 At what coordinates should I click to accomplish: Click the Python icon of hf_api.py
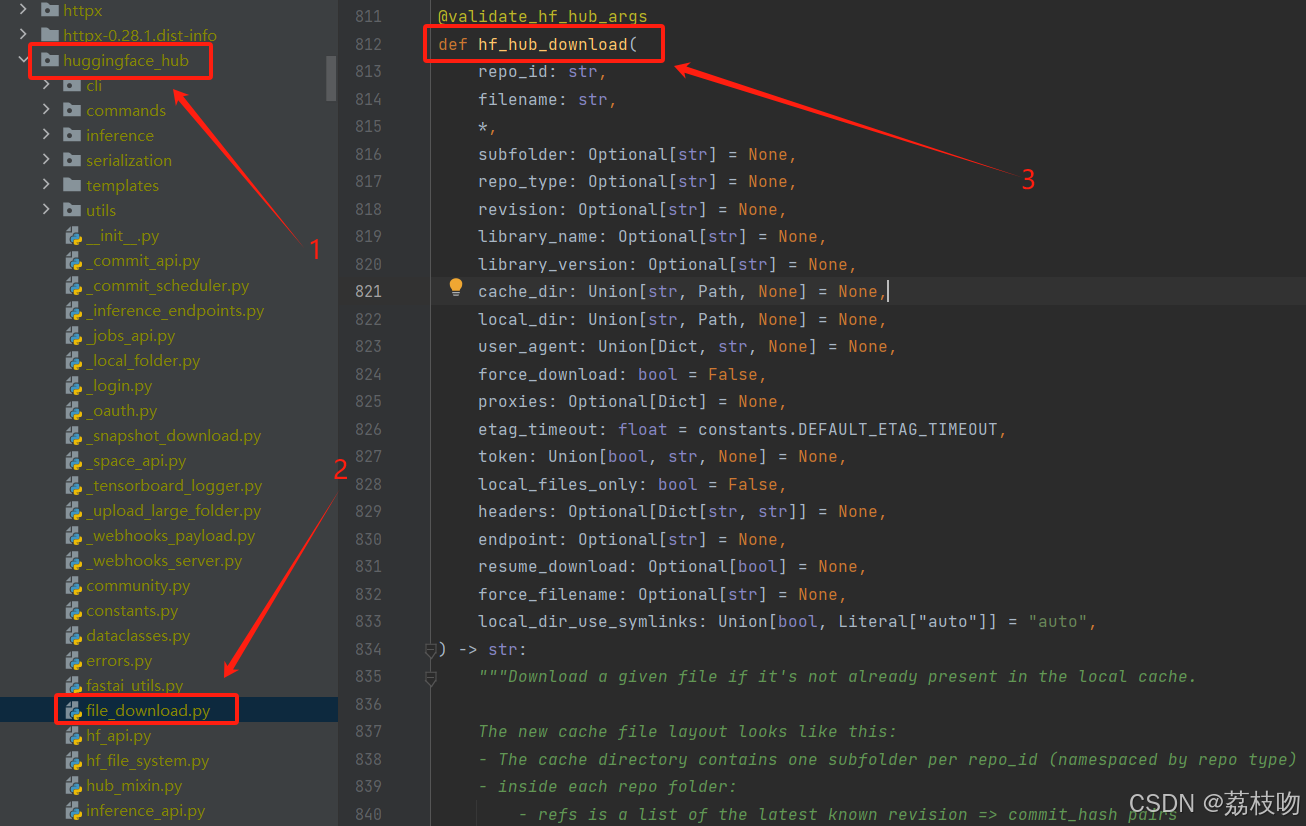pos(74,736)
